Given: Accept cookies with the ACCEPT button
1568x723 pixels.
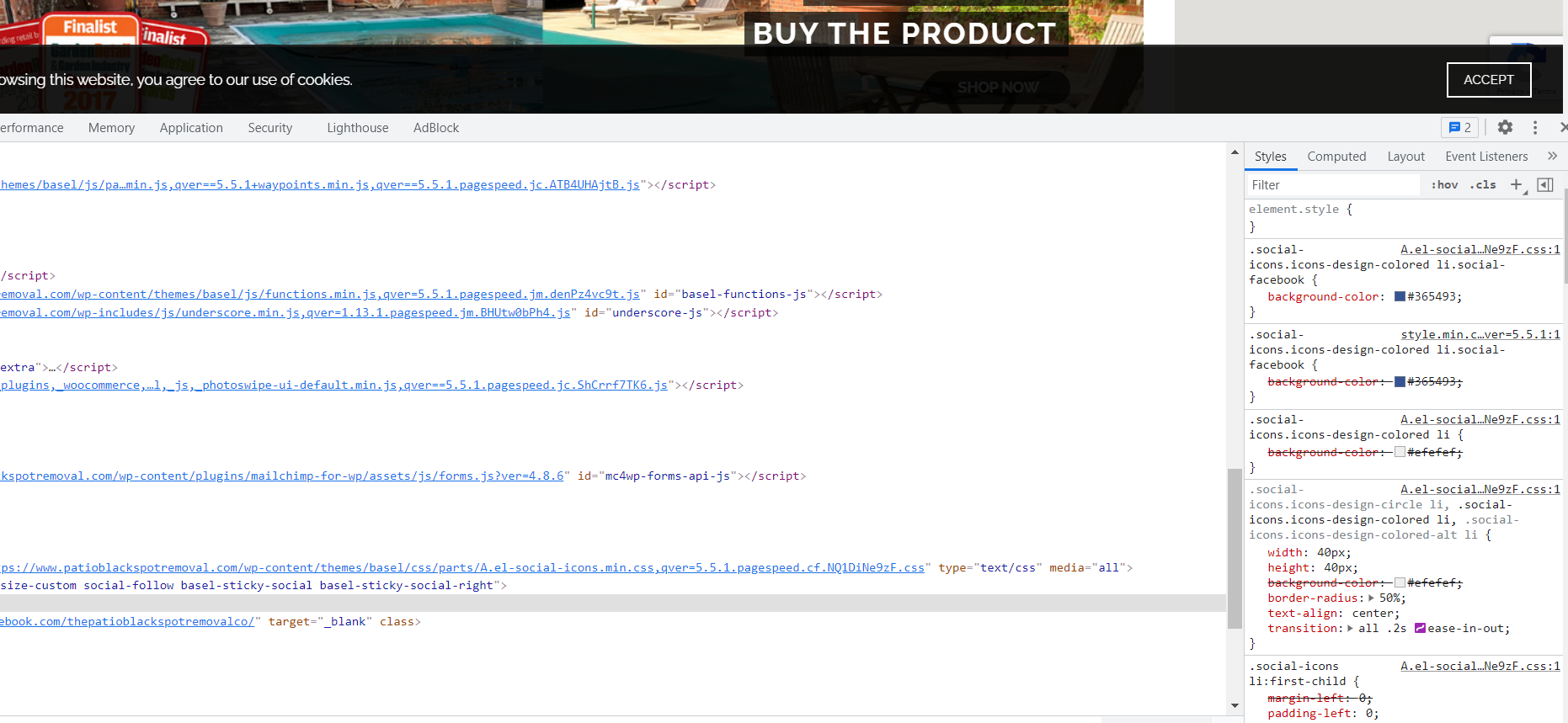Looking at the screenshot, I should click(1489, 80).
